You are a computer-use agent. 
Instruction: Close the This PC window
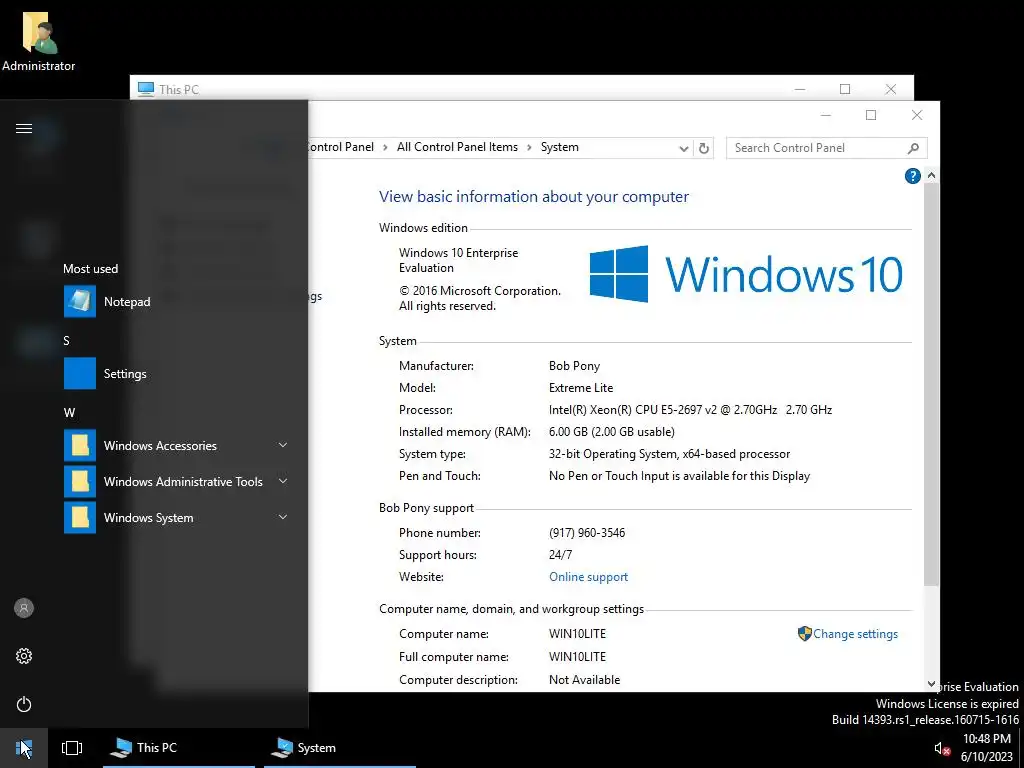pyautogui.click(x=891, y=89)
